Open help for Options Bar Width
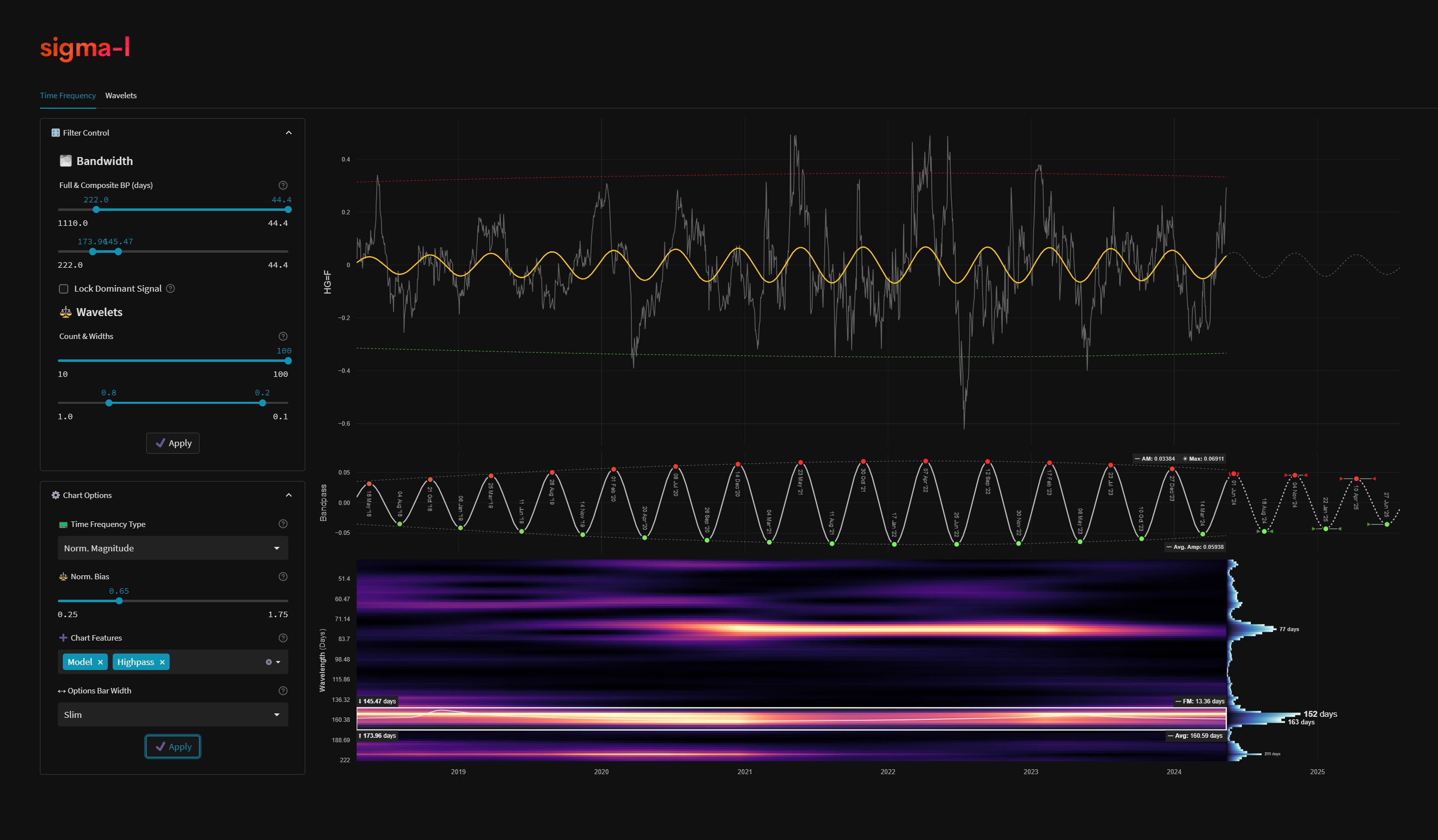This screenshot has width=1438, height=840. point(283,690)
